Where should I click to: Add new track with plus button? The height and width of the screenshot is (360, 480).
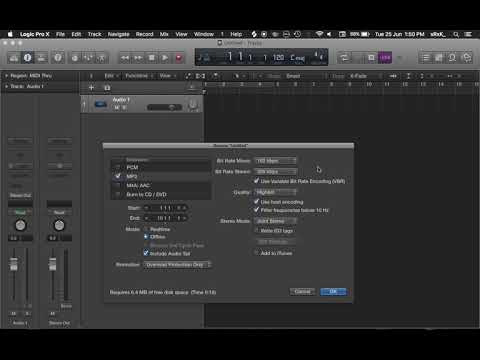tap(91, 88)
